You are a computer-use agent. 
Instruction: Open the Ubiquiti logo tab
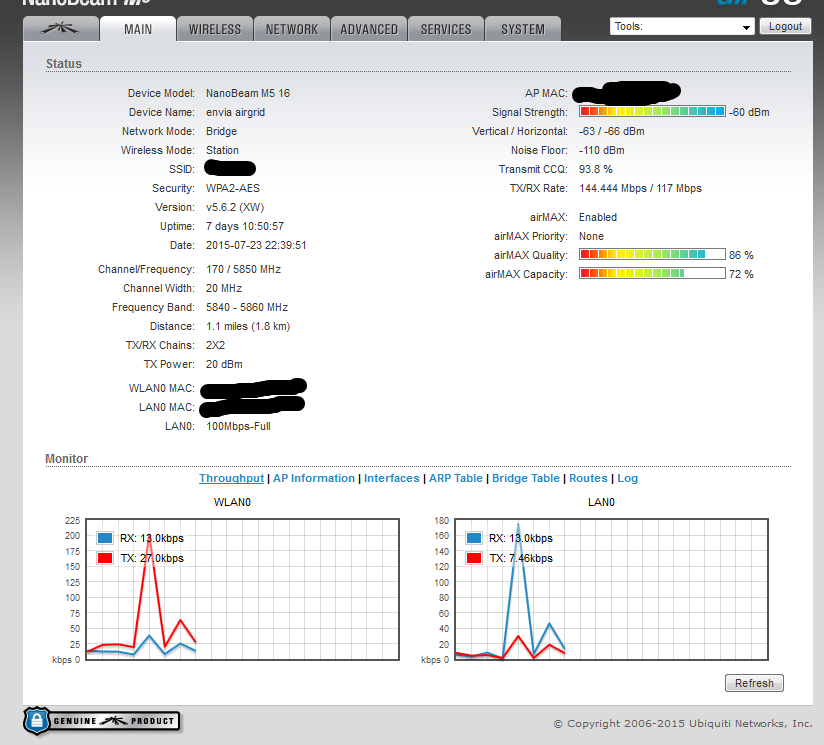61,29
